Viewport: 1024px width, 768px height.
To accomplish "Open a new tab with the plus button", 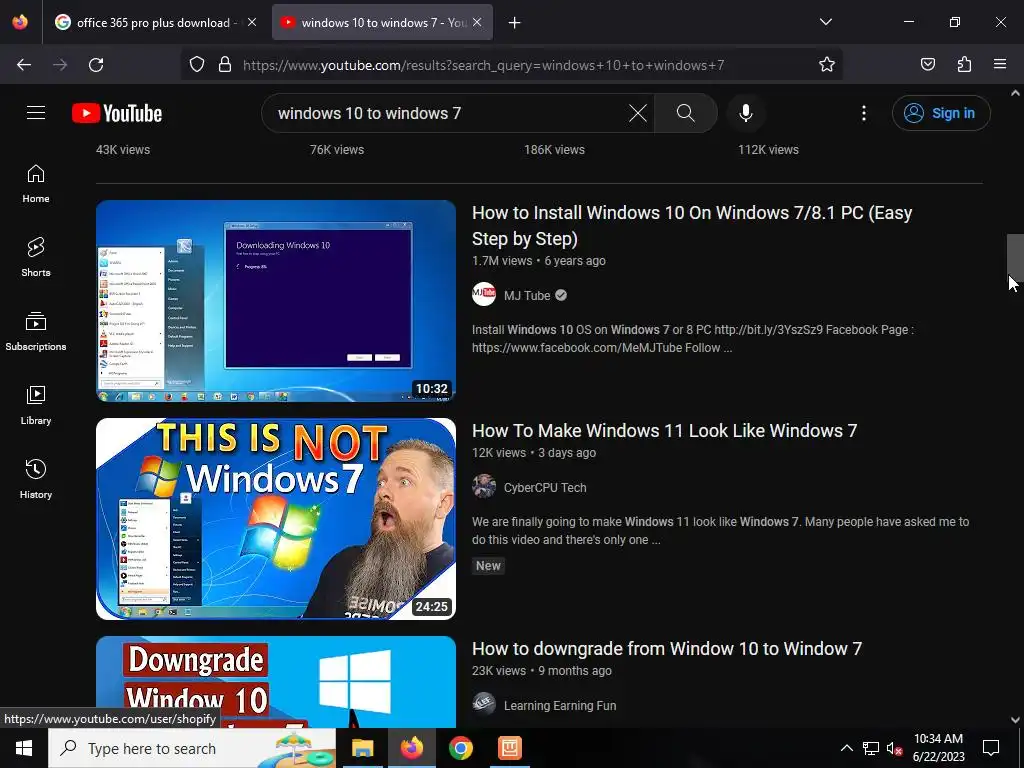I will (515, 23).
